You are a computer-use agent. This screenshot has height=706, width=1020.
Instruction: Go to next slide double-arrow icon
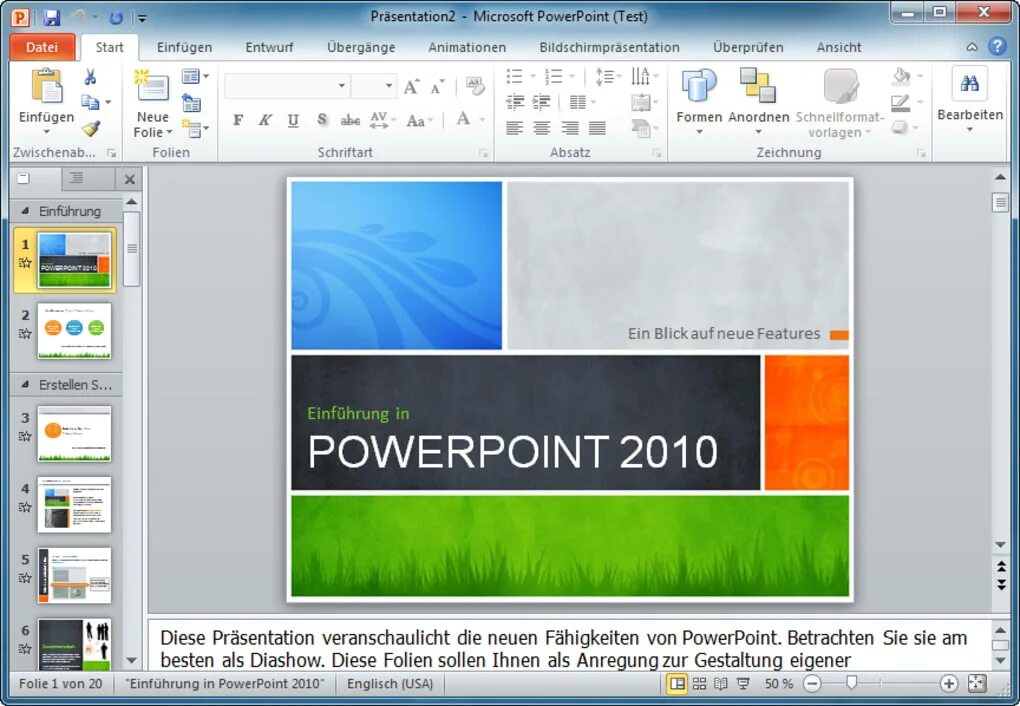coord(1001,584)
